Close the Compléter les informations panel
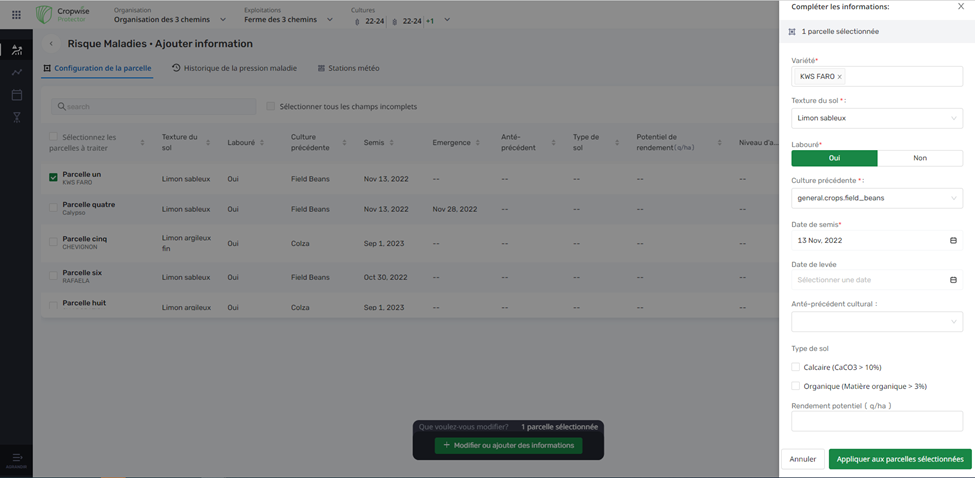 [x=961, y=7]
